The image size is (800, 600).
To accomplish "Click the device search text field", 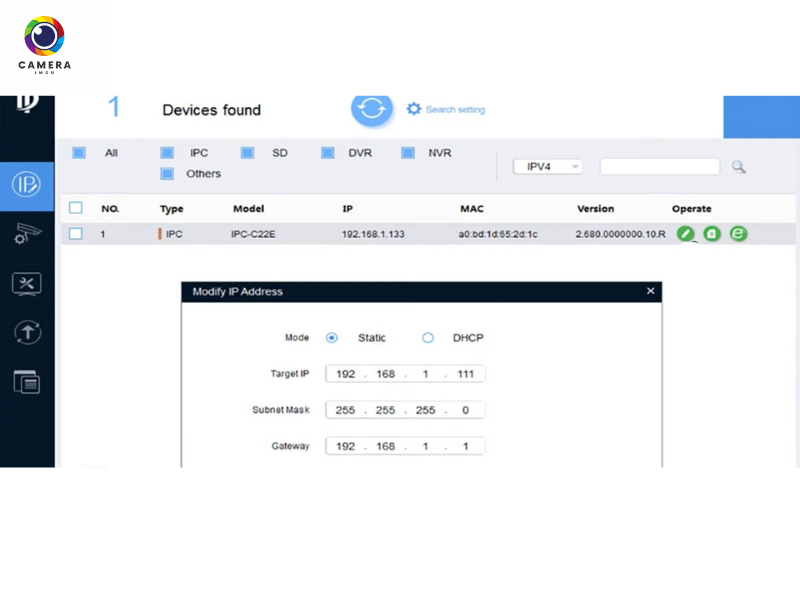I will pos(659,167).
